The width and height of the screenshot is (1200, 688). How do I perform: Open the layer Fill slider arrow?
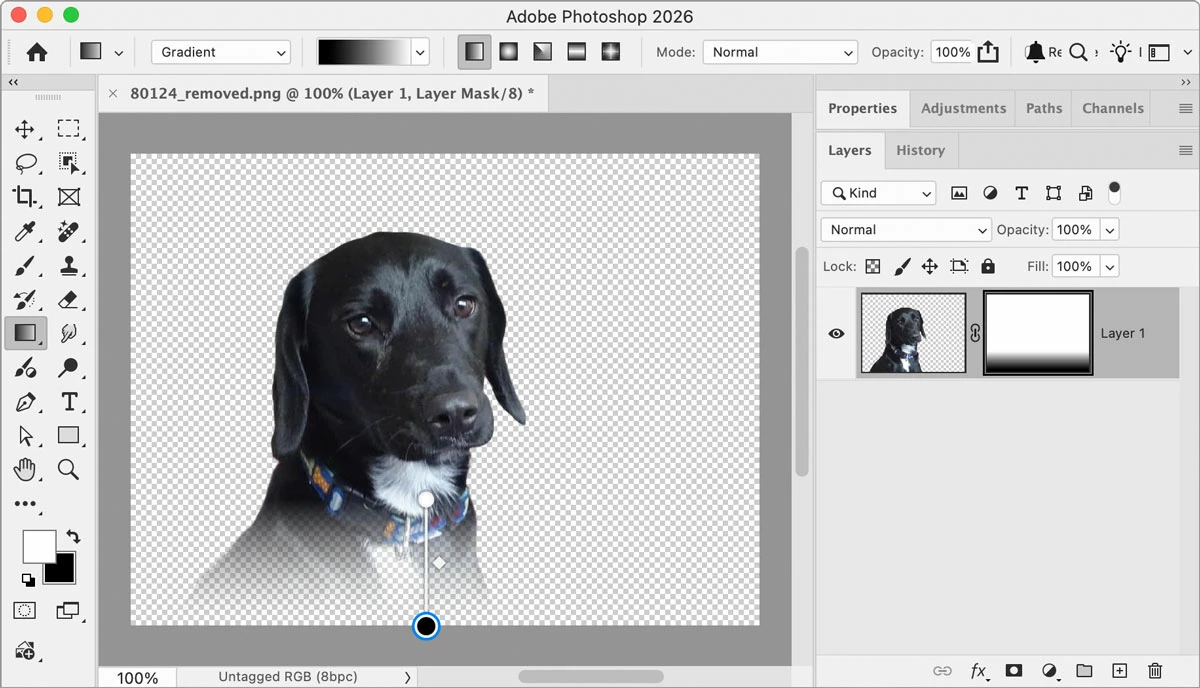[x=1109, y=266]
